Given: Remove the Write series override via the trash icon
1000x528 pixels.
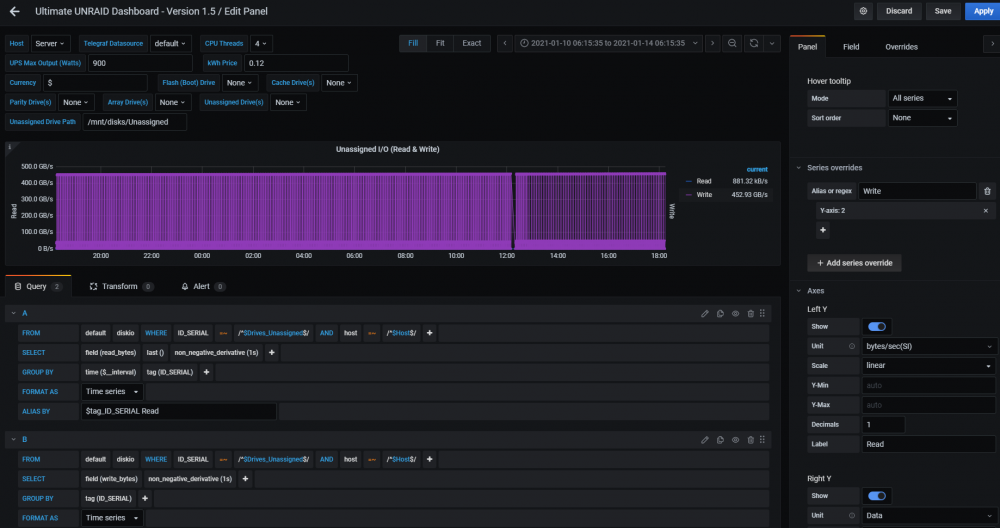Looking at the screenshot, I should pyautogui.click(x=987, y=191).
